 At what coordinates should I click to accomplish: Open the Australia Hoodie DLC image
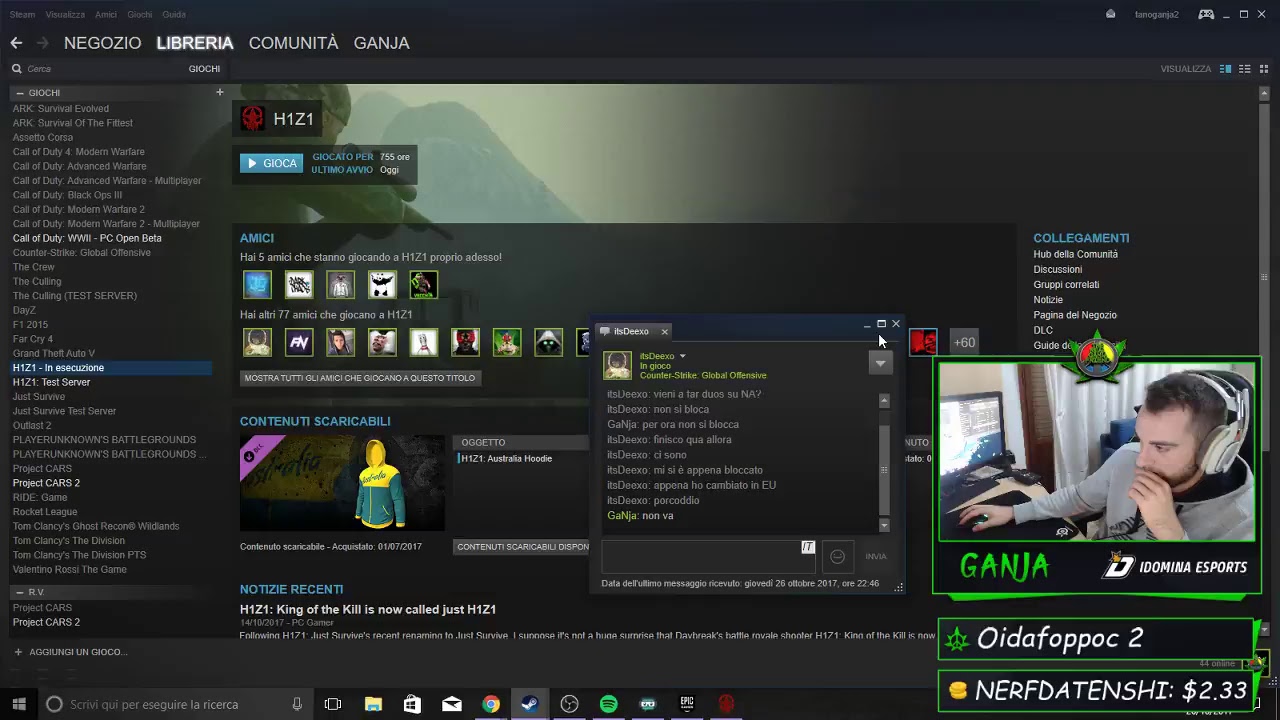click(342, 483)
